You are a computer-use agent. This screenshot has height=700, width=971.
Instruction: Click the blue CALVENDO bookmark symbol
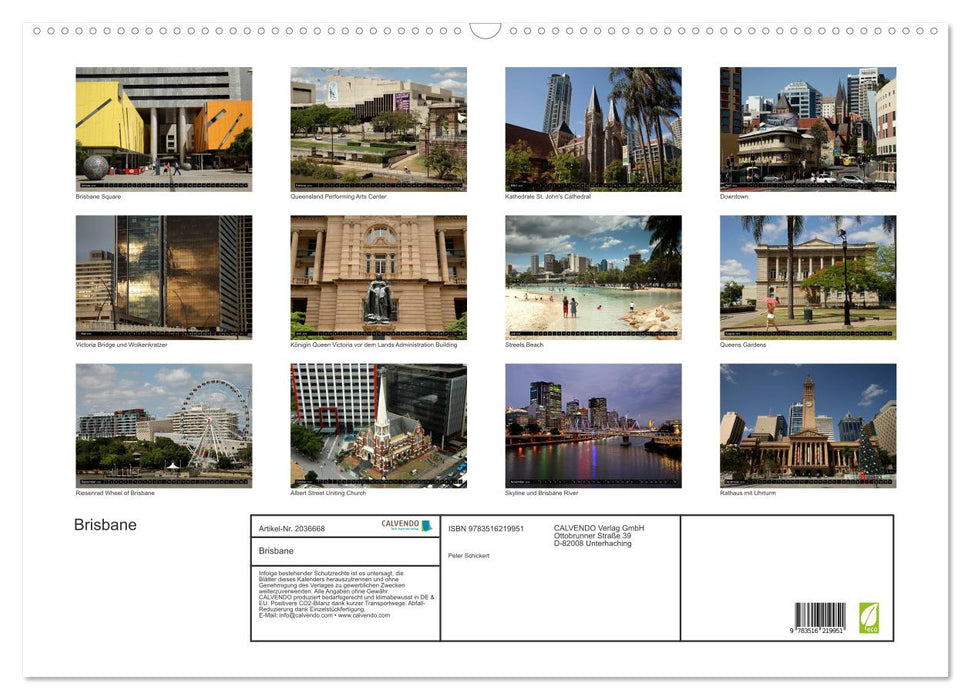coord(424,524)
